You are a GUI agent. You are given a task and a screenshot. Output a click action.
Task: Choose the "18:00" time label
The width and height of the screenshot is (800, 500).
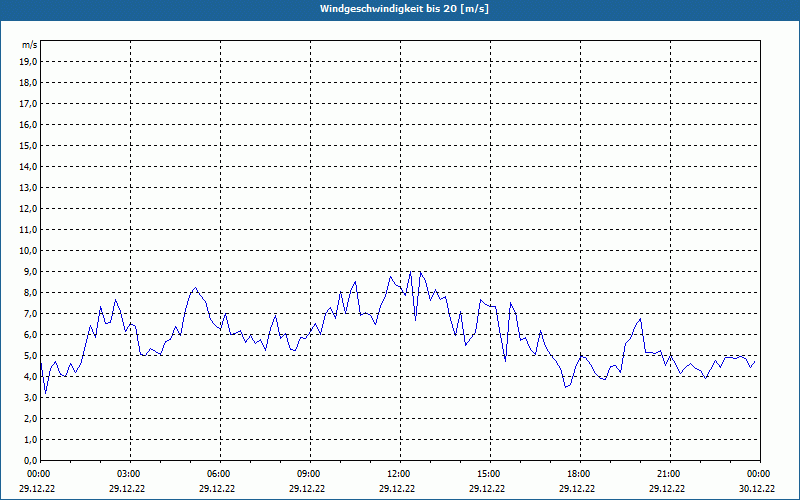click(579, 474)
